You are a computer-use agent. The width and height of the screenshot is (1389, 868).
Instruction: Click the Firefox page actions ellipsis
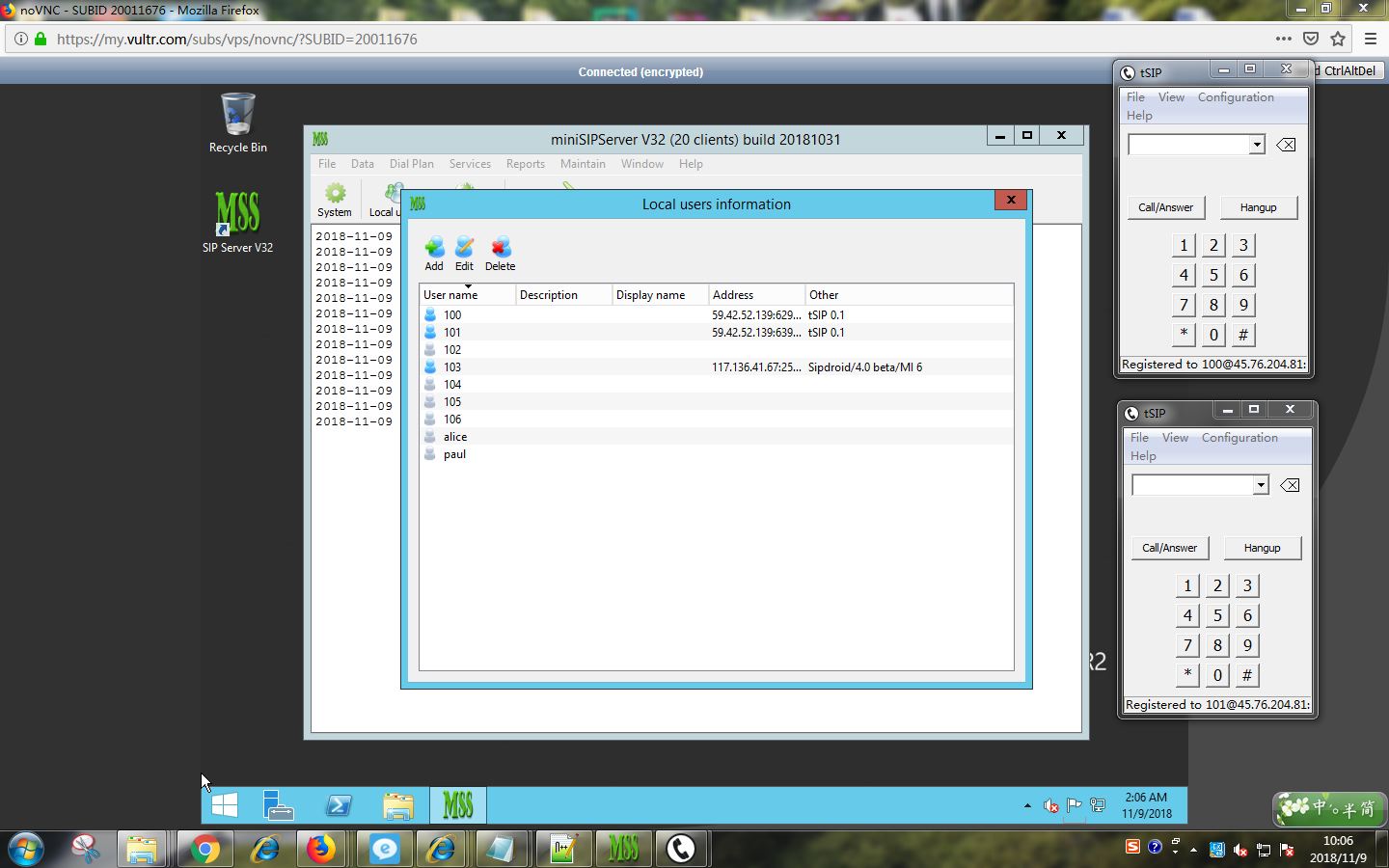pyautogui.click(x=1283, y=39)
